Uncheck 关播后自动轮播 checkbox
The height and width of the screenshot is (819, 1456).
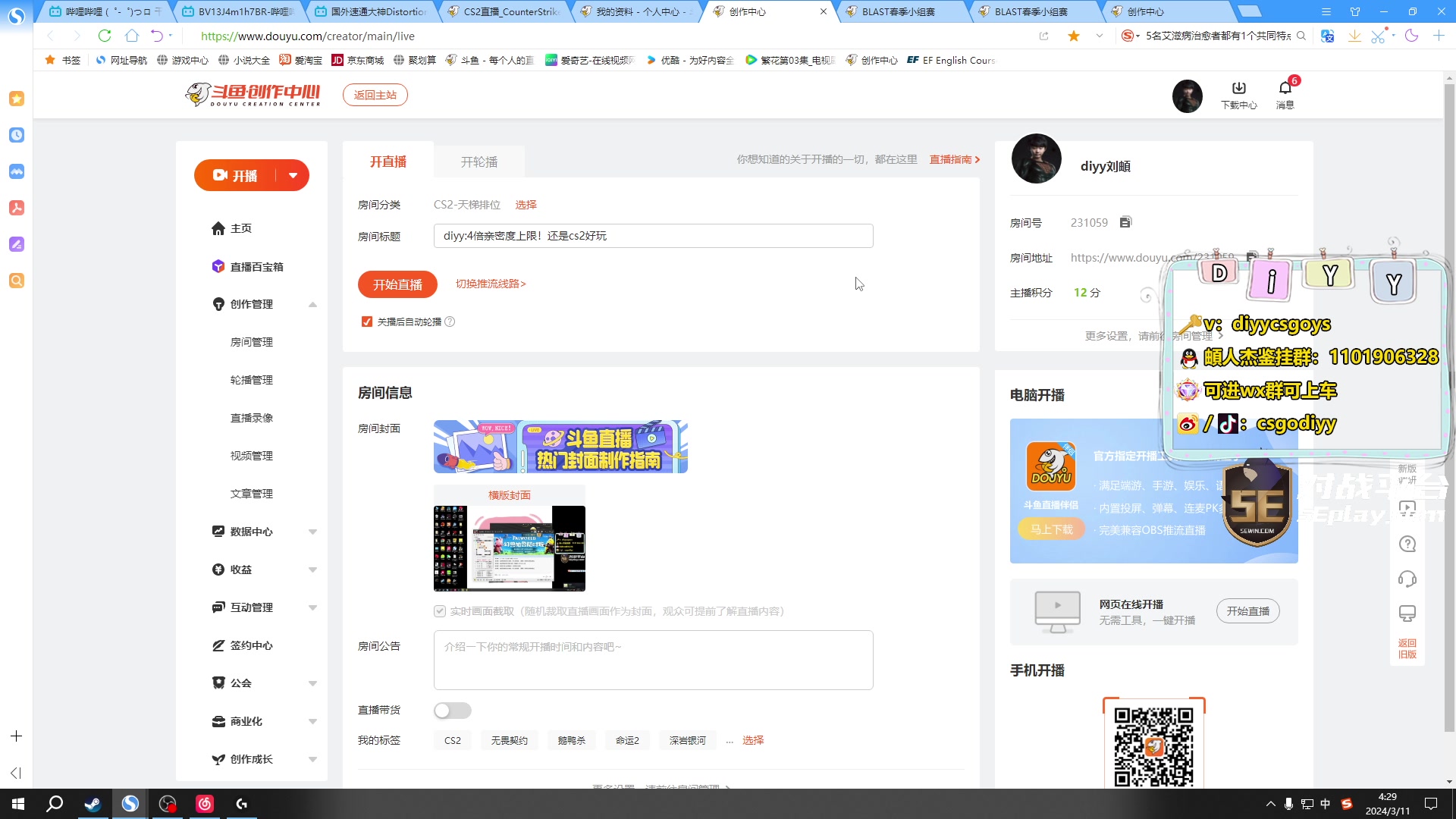tap(367, 322)
